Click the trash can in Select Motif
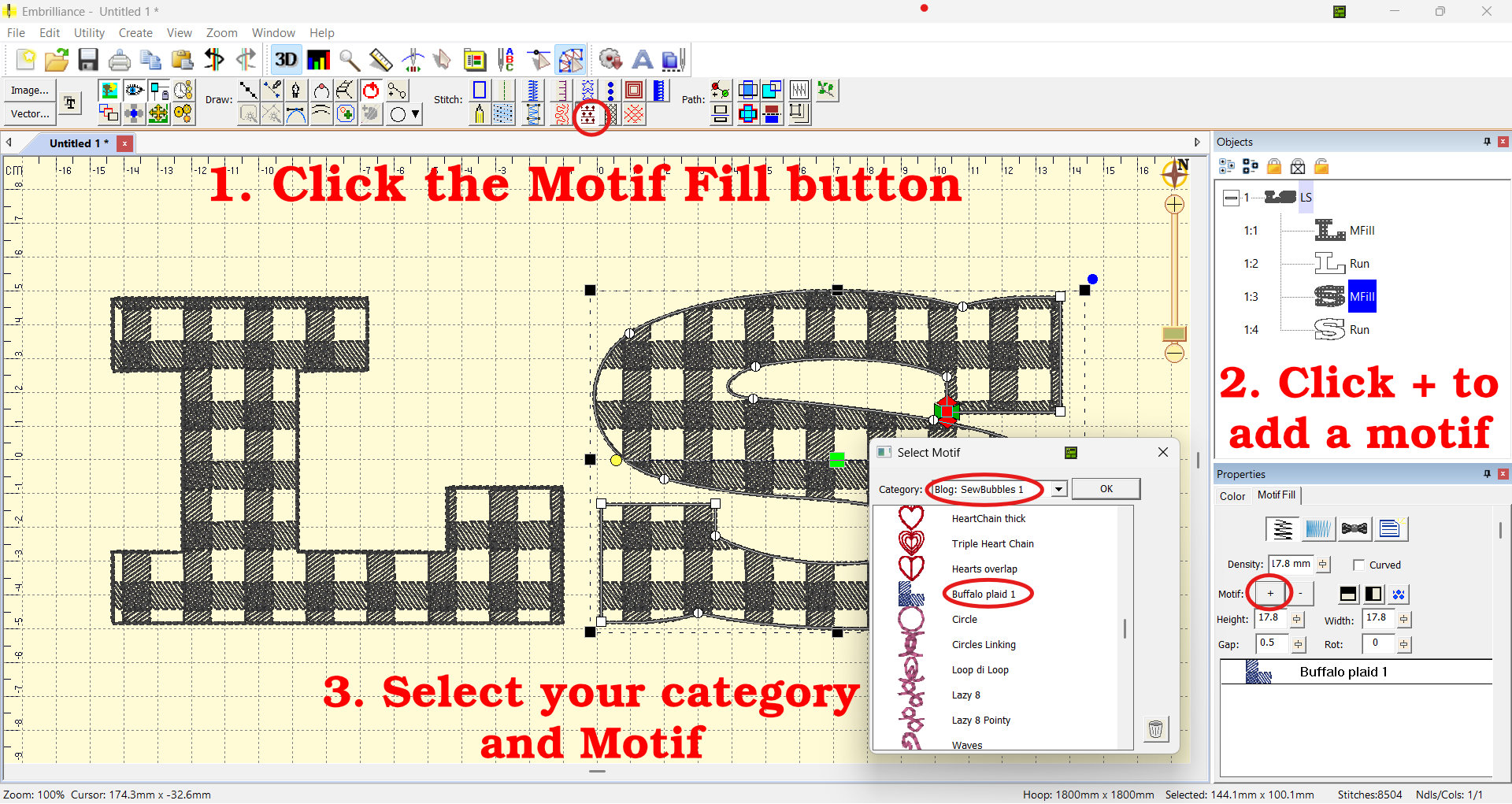This screenshot has height=804, width=1512. click(1155, 729)
